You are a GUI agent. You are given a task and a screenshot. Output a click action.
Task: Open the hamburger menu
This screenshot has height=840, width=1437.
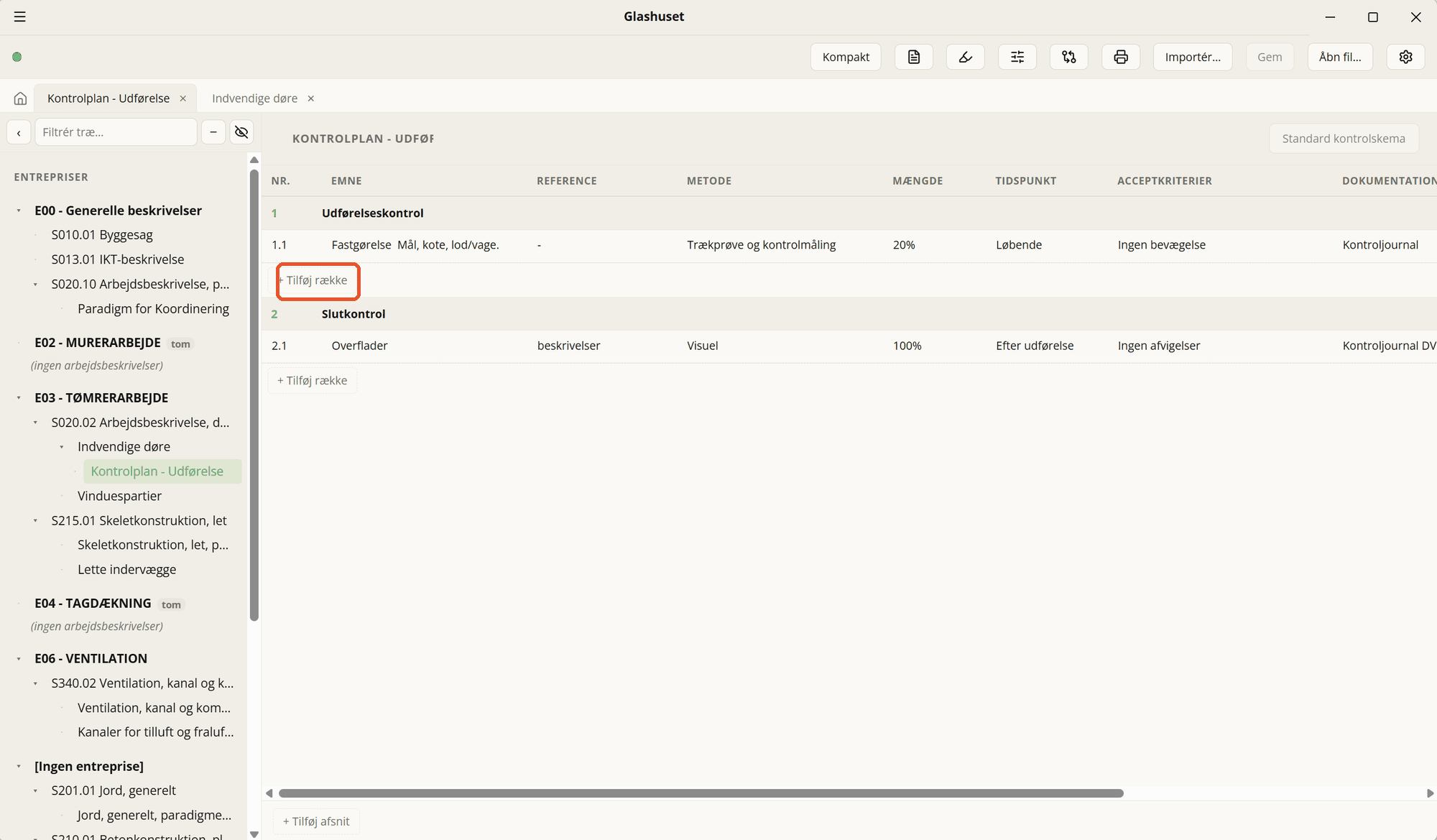point(20,17)
